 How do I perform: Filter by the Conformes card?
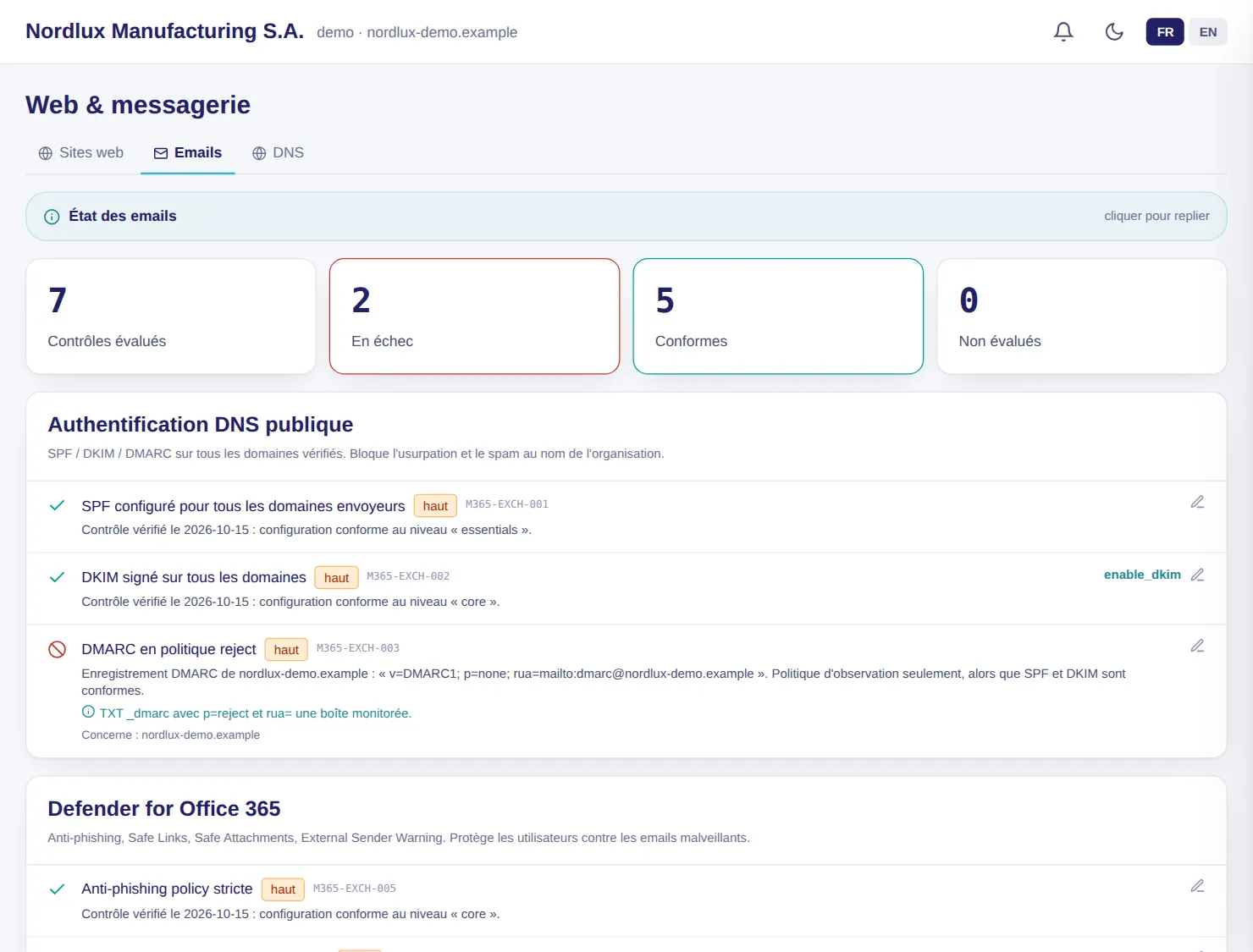[778, 316]
